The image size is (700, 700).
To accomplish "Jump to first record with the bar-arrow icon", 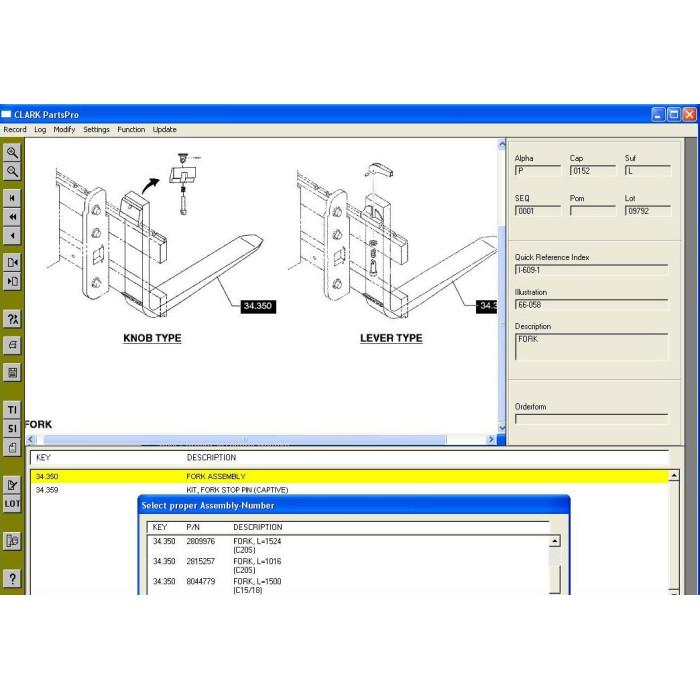I will (12, 198).
